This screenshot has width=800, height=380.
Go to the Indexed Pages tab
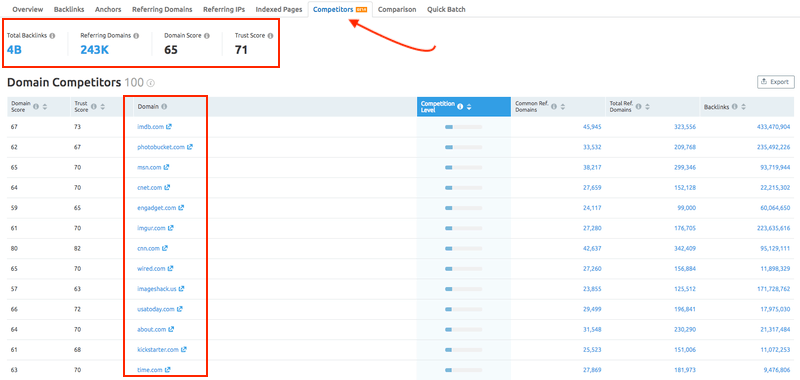(279, 9)
